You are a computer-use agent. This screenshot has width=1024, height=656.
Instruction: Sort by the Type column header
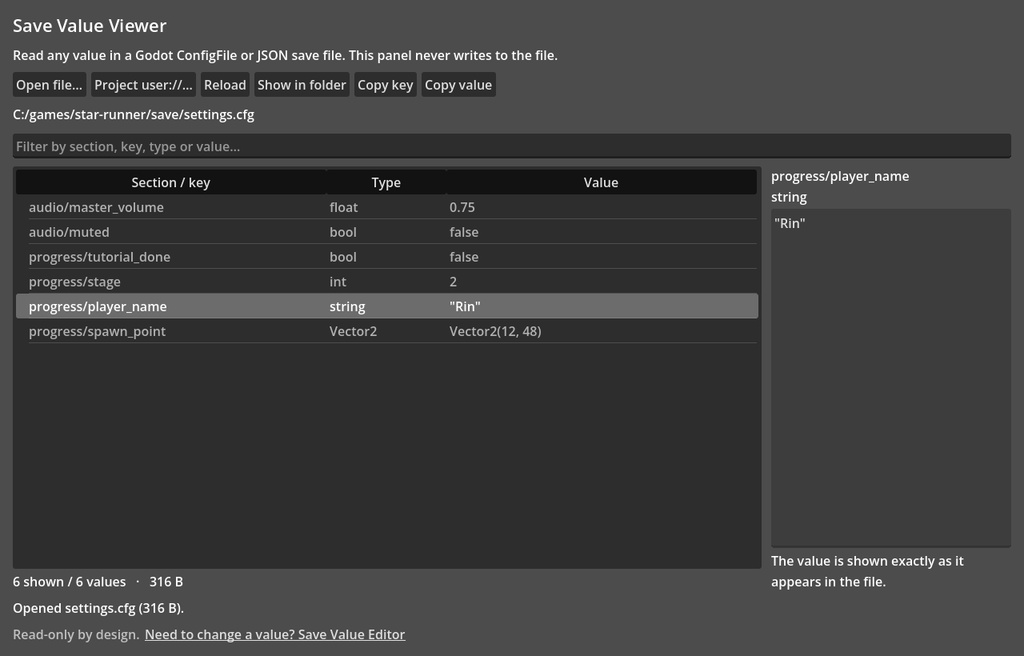pyautogui.click(x=386, y=182)
